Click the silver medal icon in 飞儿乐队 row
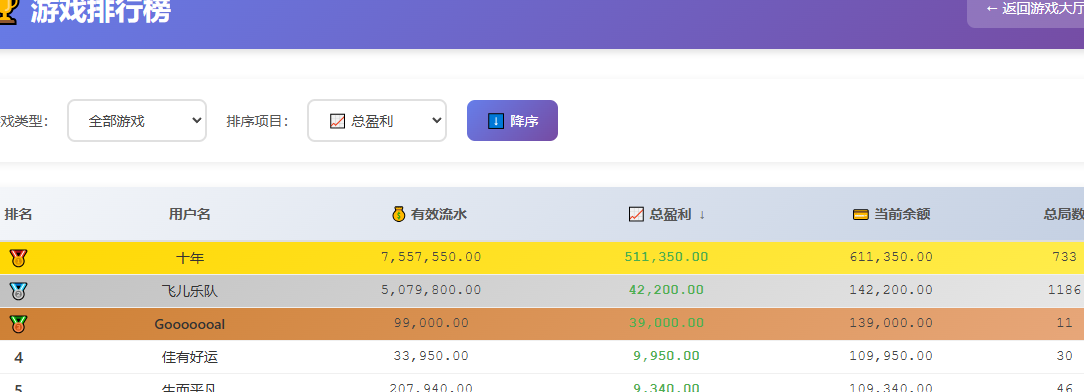Image resolution: width=1084 pixels, height=392 pixels. [18, 291]
